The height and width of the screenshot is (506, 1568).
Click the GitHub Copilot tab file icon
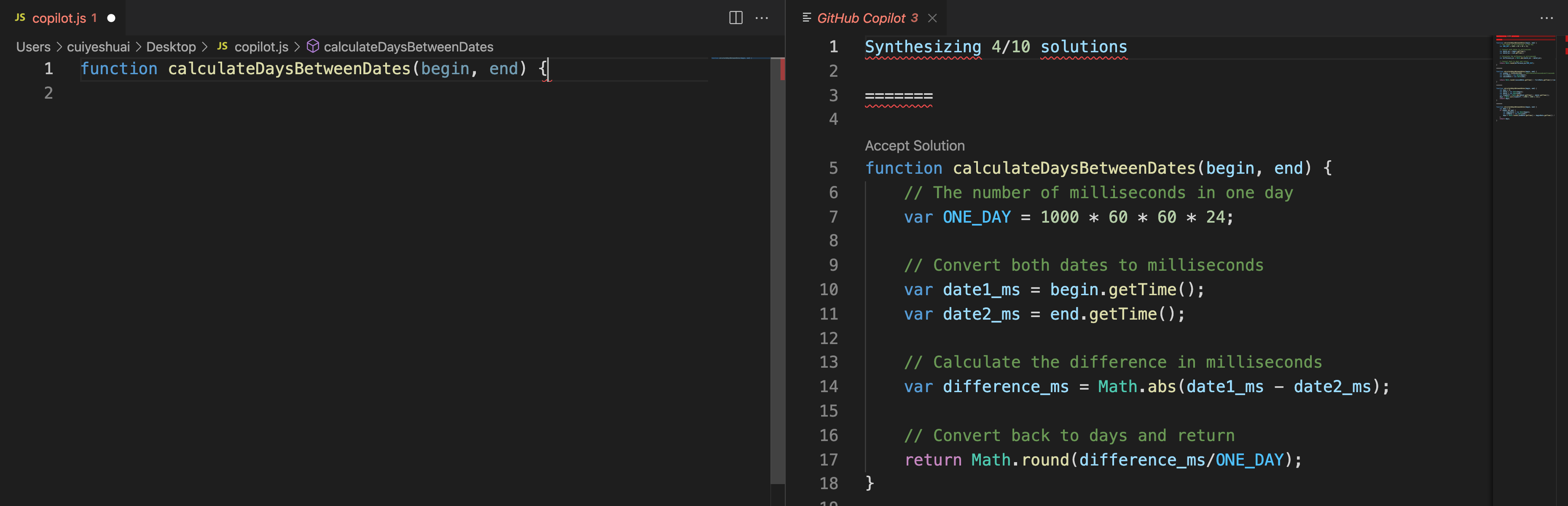coord(806,18)
